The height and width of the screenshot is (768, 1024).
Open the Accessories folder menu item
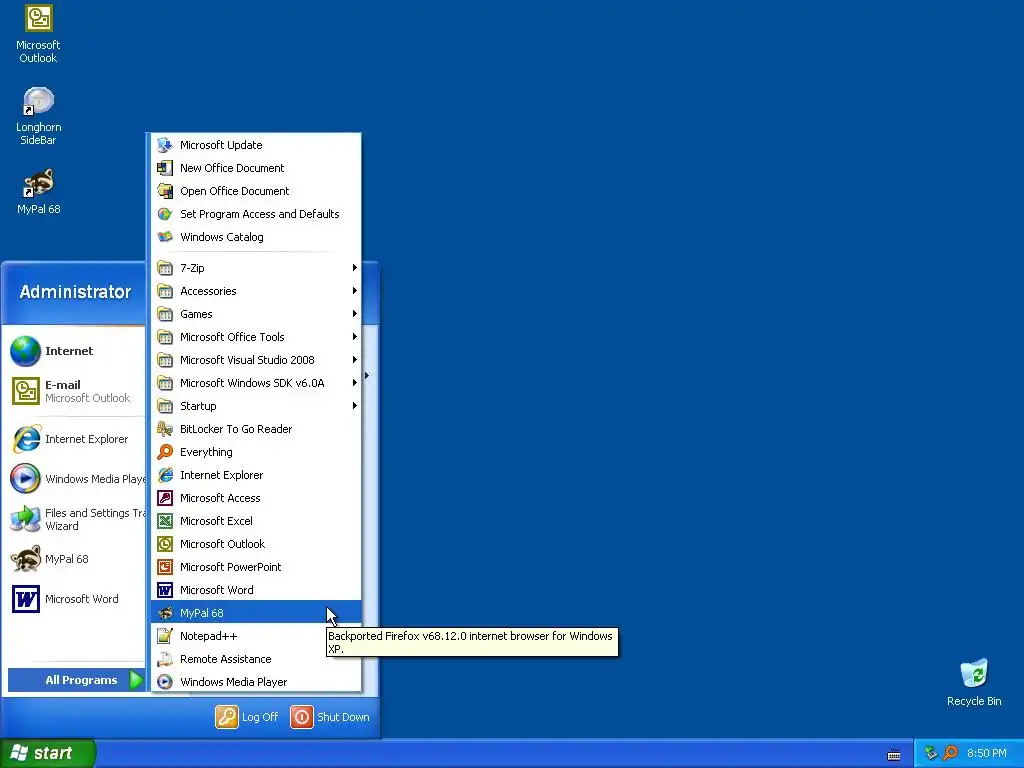256,291
